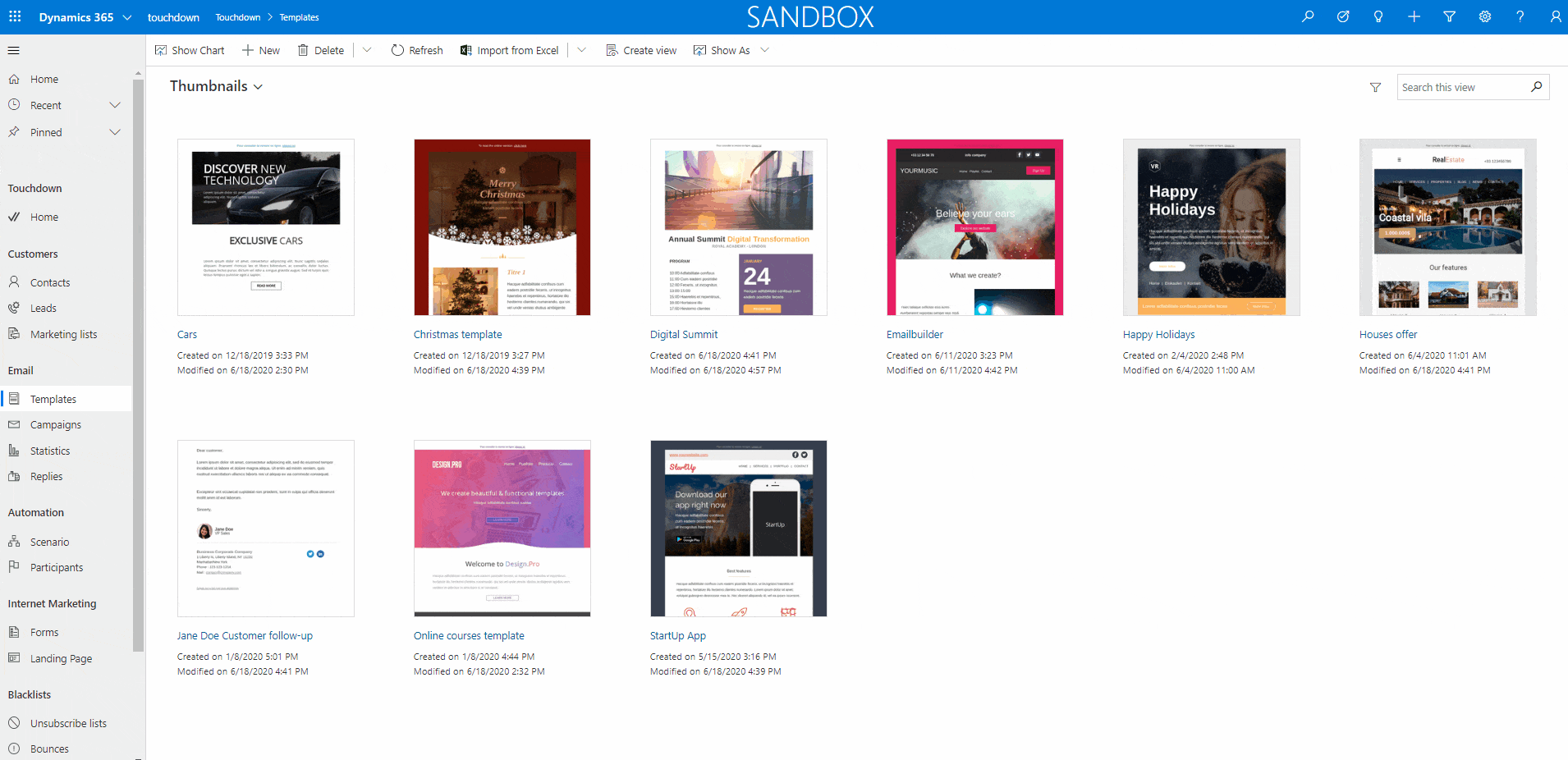Expand the Pinned section in sidebar
Viewport: 1568px width, 760px height.
click(x=115, y=132)
